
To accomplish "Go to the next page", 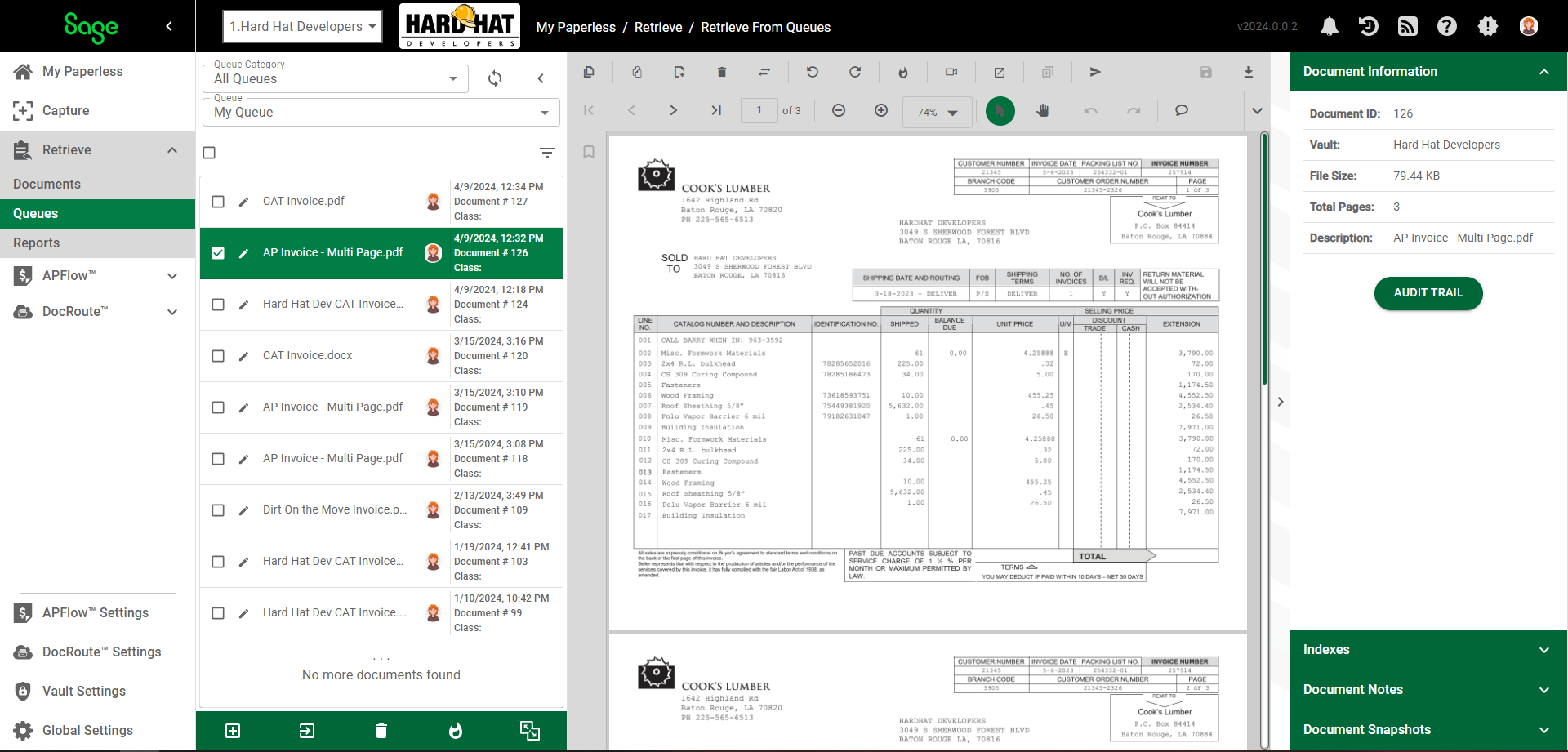I will (x=674, y=110).
